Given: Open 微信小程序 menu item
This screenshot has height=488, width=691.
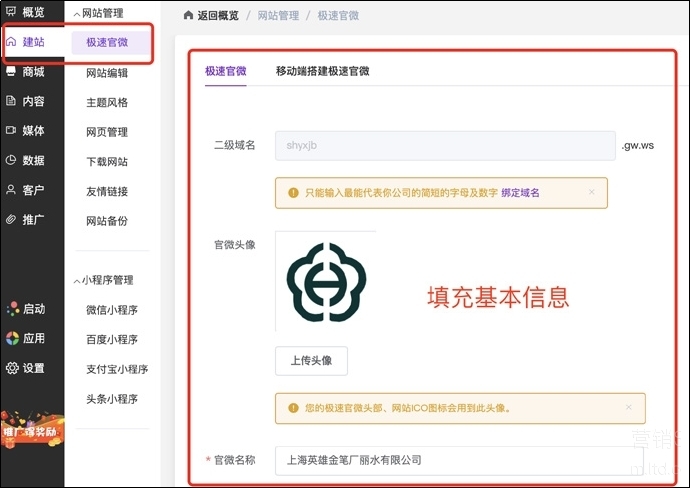Looking at the screenshot, I should pyautogui.click(x=112, y=310).
